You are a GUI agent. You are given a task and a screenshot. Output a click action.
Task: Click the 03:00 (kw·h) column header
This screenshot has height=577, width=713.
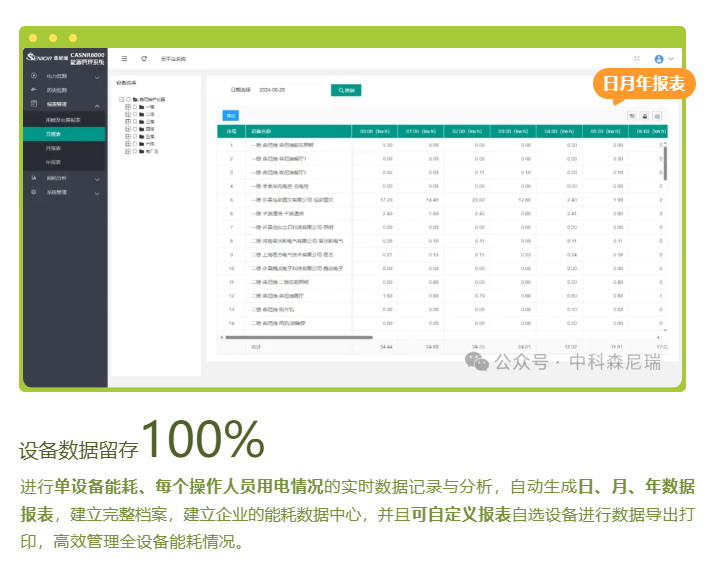point(513,131)
